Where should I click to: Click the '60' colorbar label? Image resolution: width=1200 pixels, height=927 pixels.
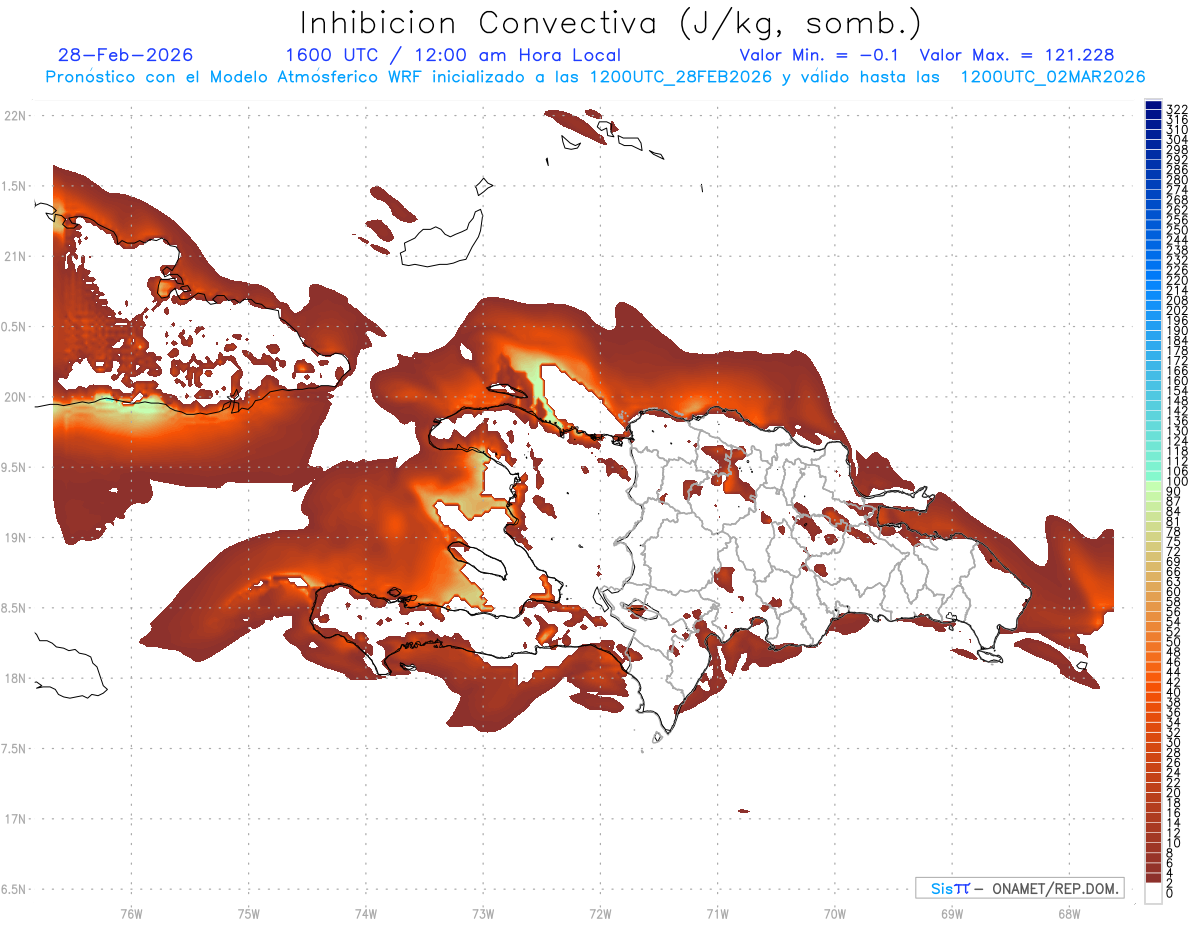[1174, 591]
